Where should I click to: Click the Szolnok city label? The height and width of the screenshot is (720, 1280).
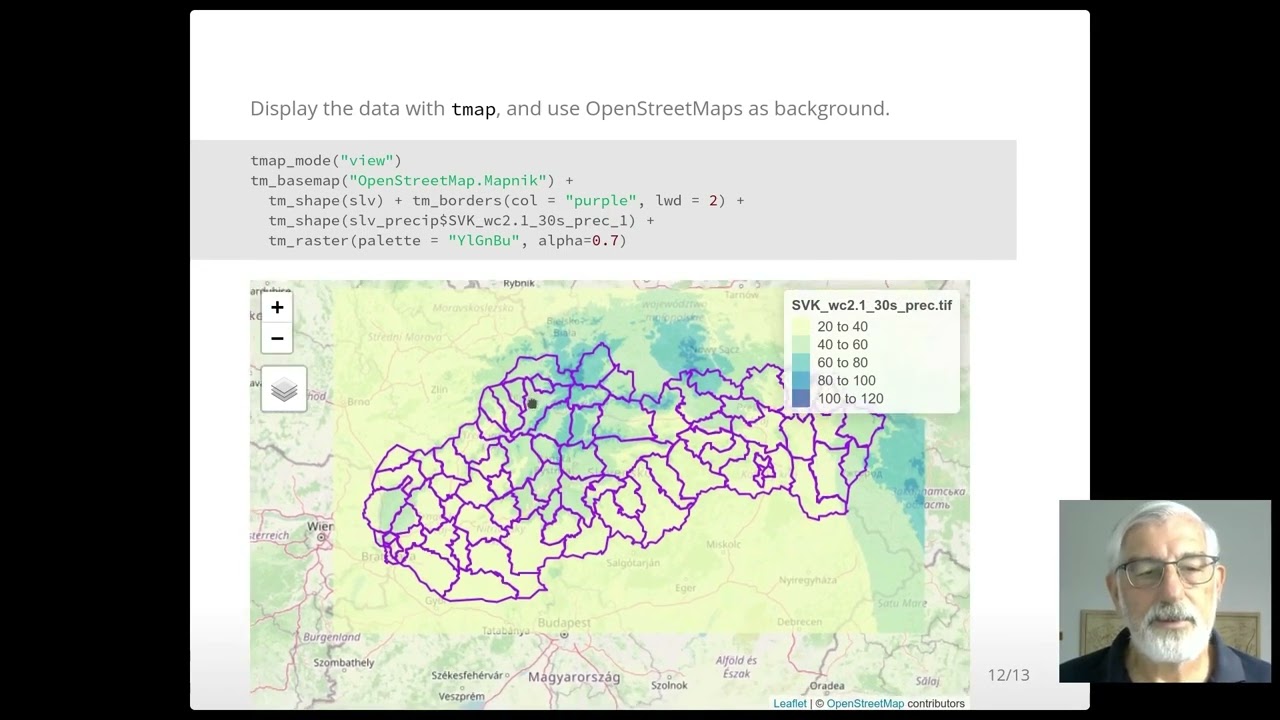point(668,685)
